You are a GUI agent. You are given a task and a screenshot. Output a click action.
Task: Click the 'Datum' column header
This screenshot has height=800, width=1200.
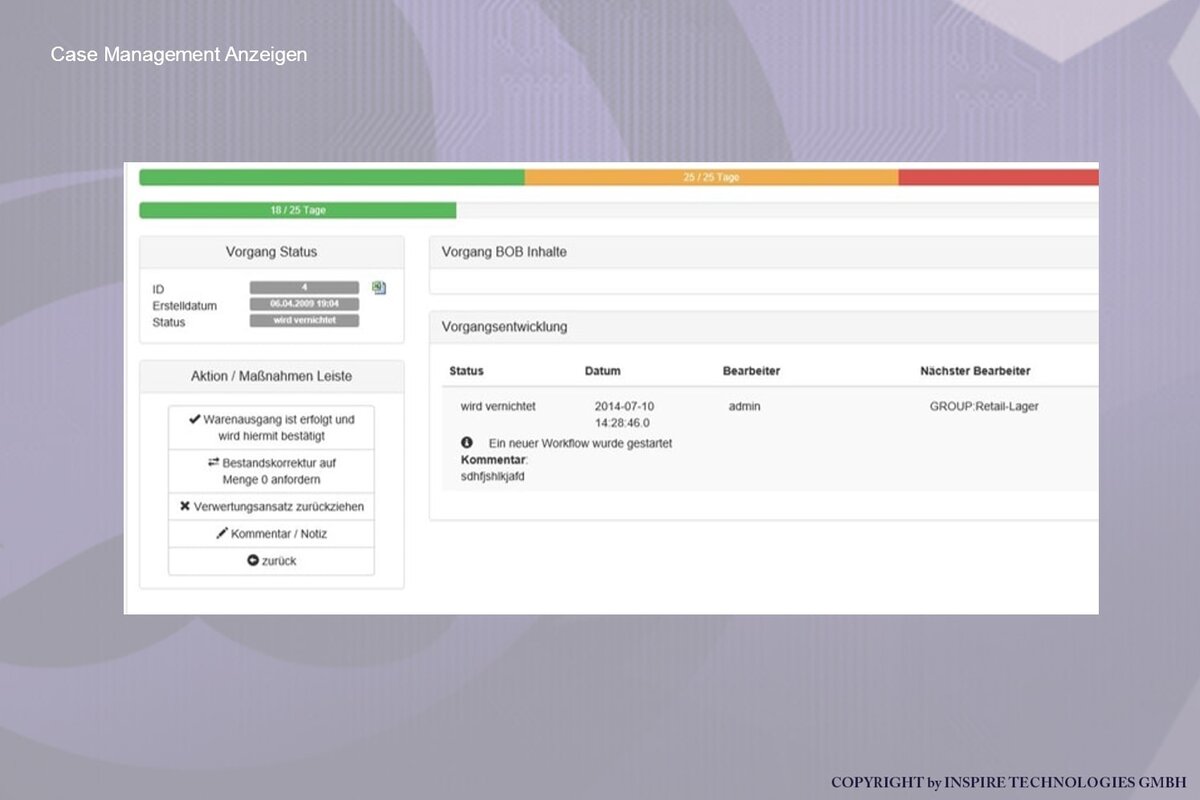(603, 371)
